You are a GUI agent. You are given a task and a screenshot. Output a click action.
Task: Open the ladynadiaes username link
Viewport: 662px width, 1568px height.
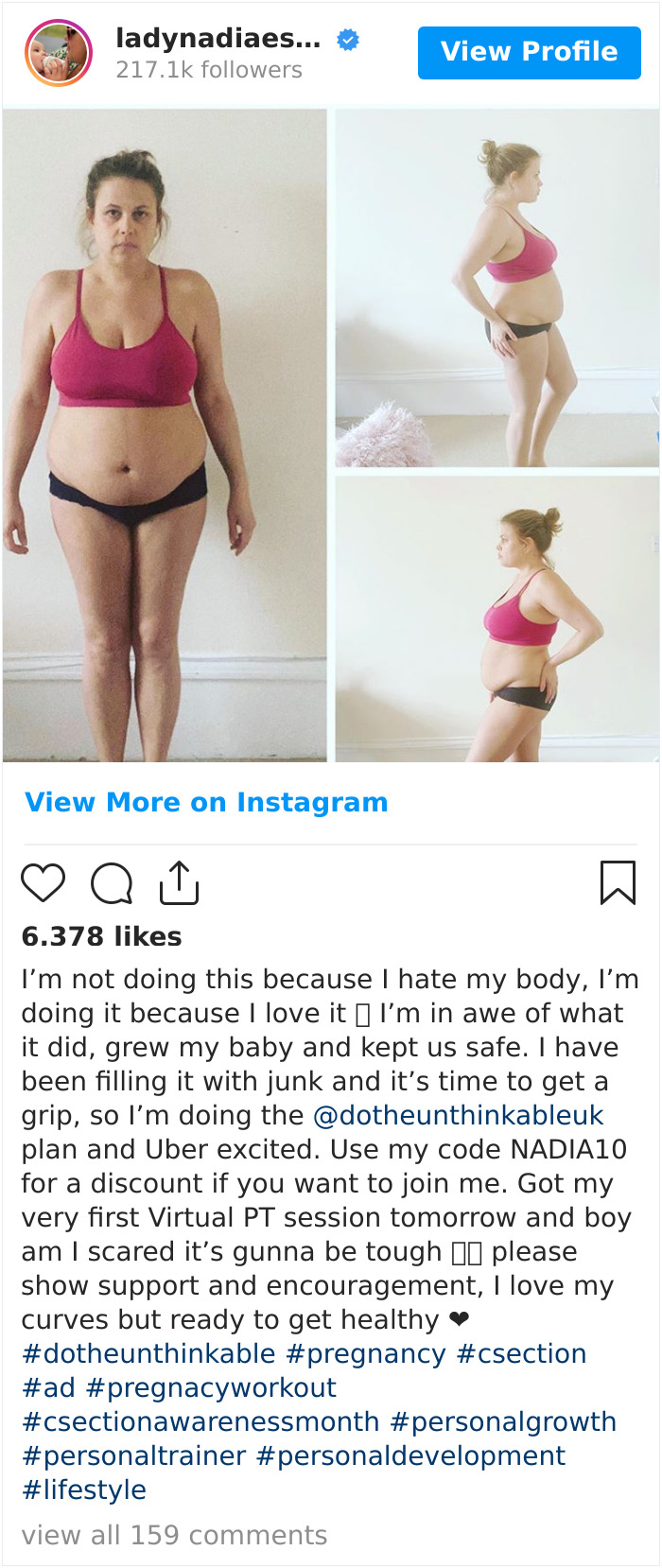(218, 39)
